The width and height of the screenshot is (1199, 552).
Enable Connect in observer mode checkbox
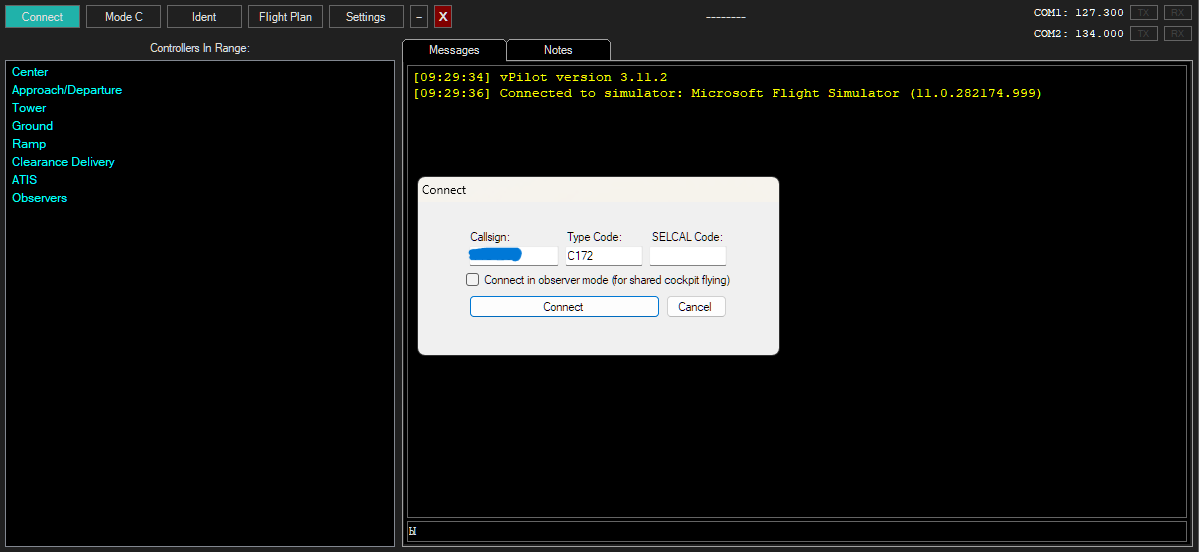click(x=473, y=280)
